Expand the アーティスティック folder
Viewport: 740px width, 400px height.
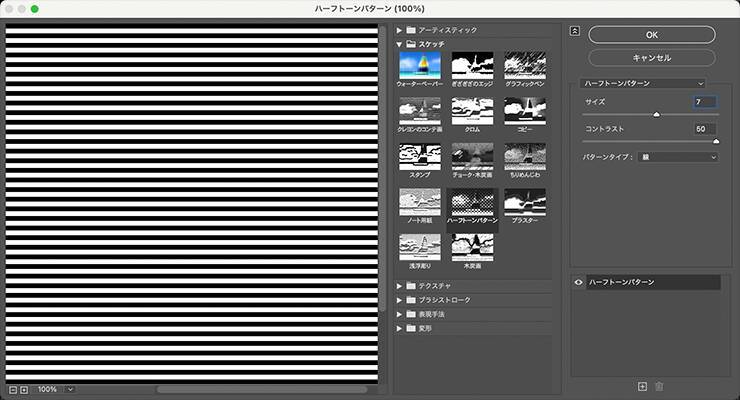(401, 30)
